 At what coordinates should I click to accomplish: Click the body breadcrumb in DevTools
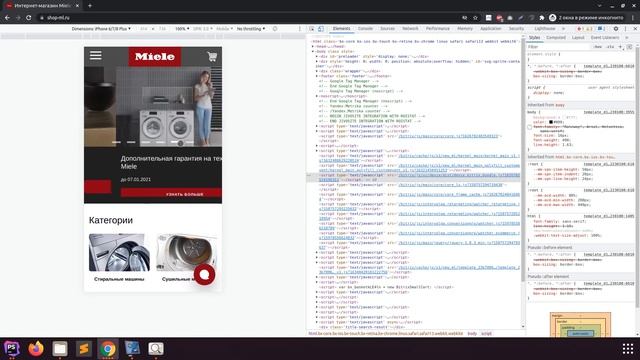[x=472, y=333]
